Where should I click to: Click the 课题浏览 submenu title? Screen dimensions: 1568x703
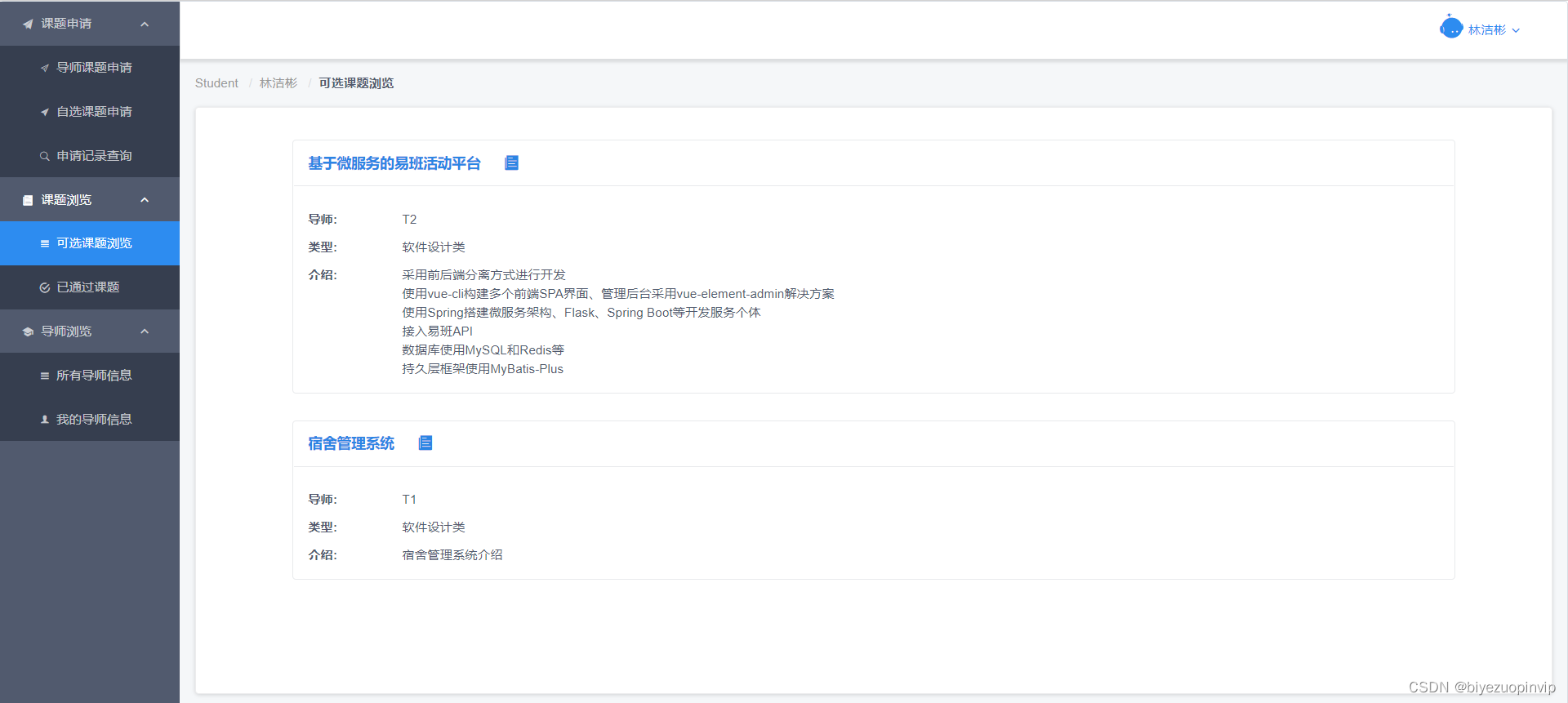tap(90, 200)
